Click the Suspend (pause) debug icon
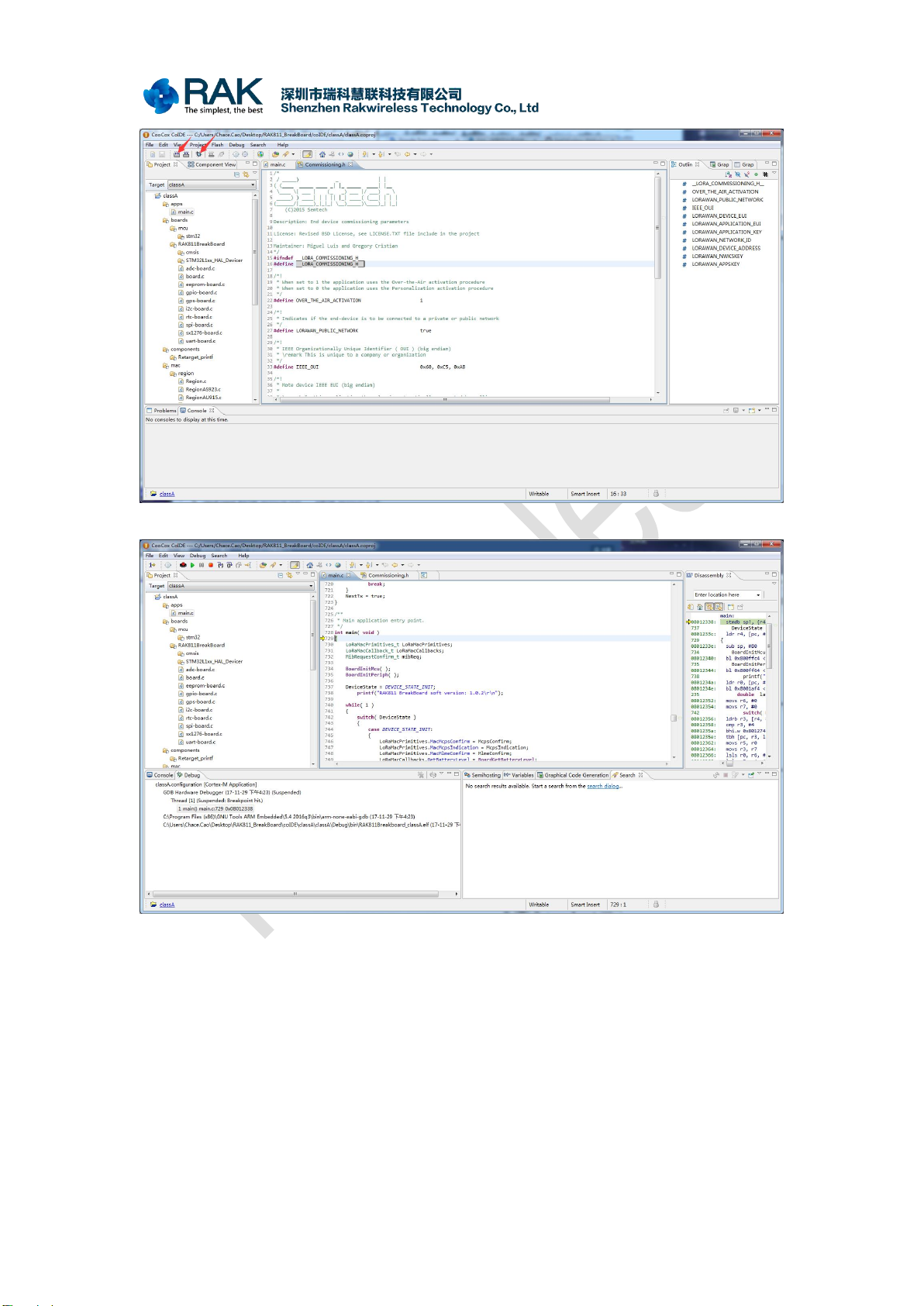Screen dimensions: 924x1306 (202, 565)
